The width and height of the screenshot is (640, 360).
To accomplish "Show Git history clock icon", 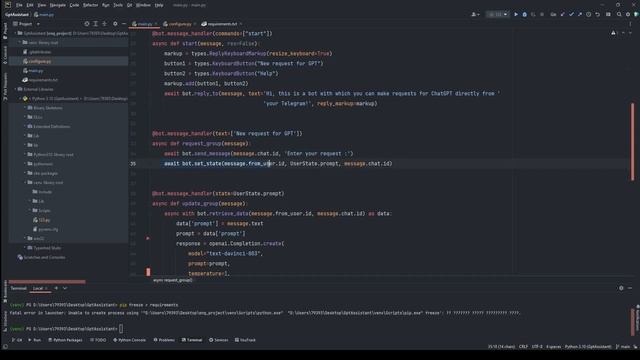I will coord(589,14).
